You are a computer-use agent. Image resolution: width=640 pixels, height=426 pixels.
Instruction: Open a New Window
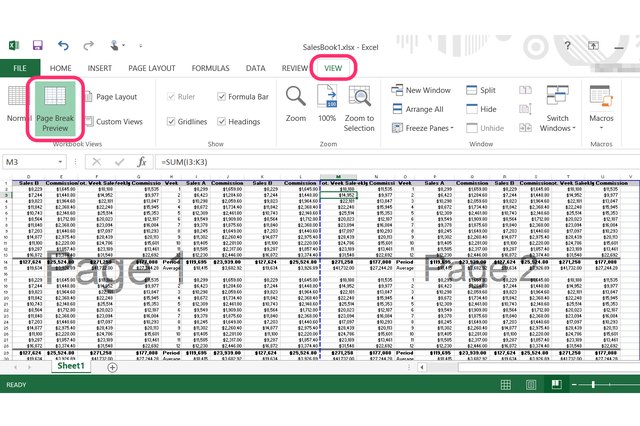pyautogui.click(x=421, y=90)
